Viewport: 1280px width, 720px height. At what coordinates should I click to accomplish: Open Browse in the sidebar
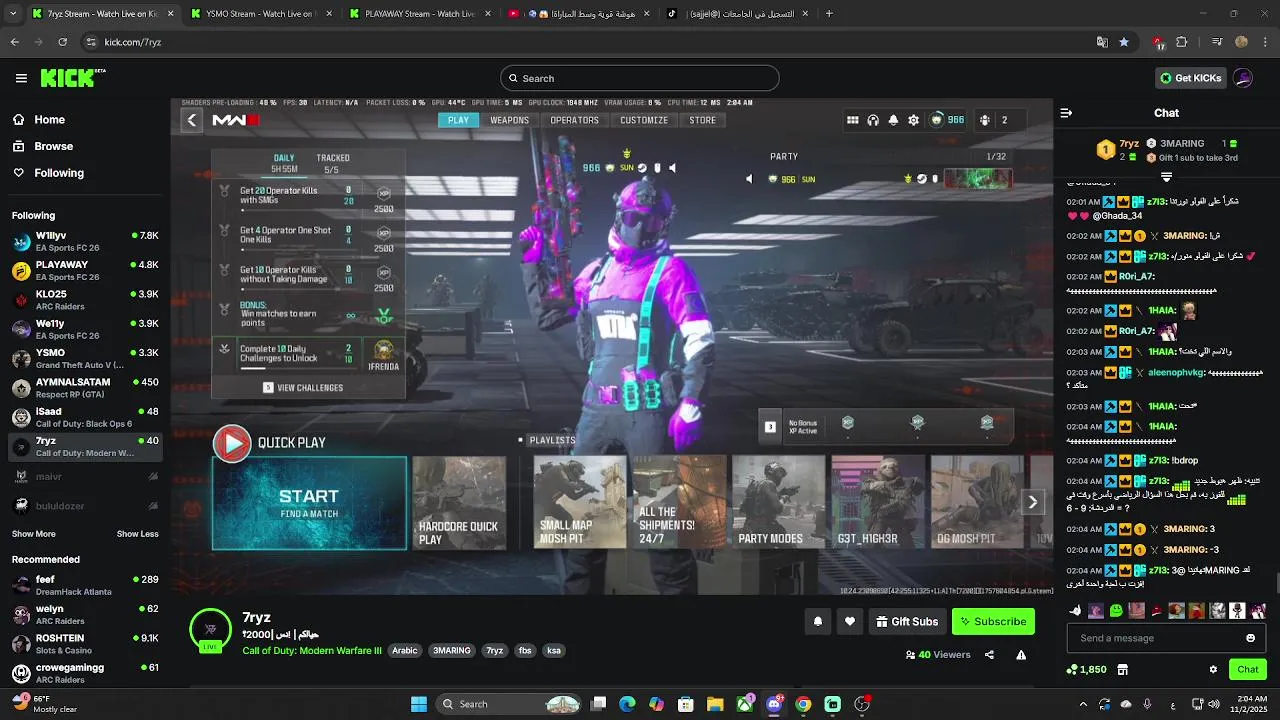pos(53,146)
